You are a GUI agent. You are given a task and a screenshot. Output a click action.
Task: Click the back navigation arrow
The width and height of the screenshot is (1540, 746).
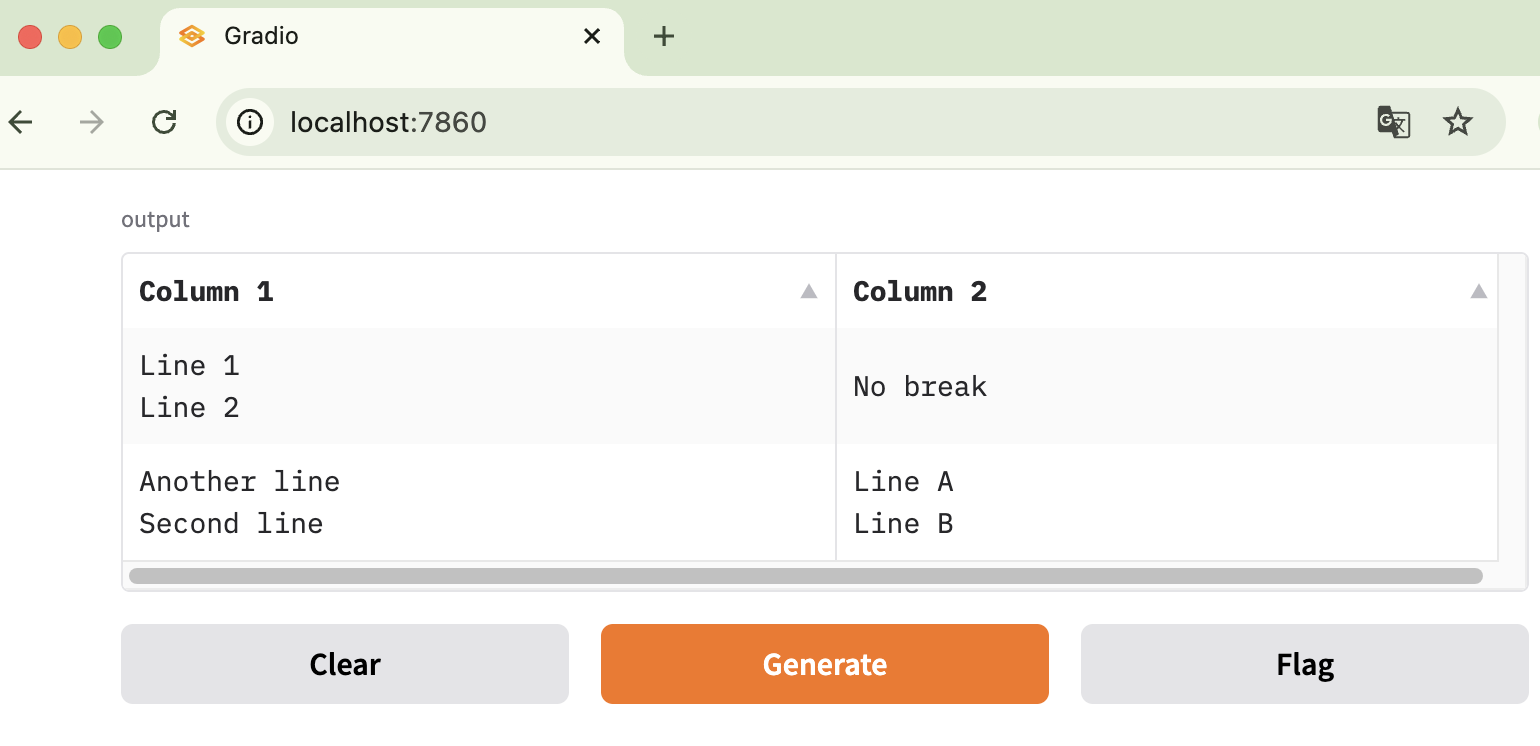pyautogui.click(x=20, y=122)
